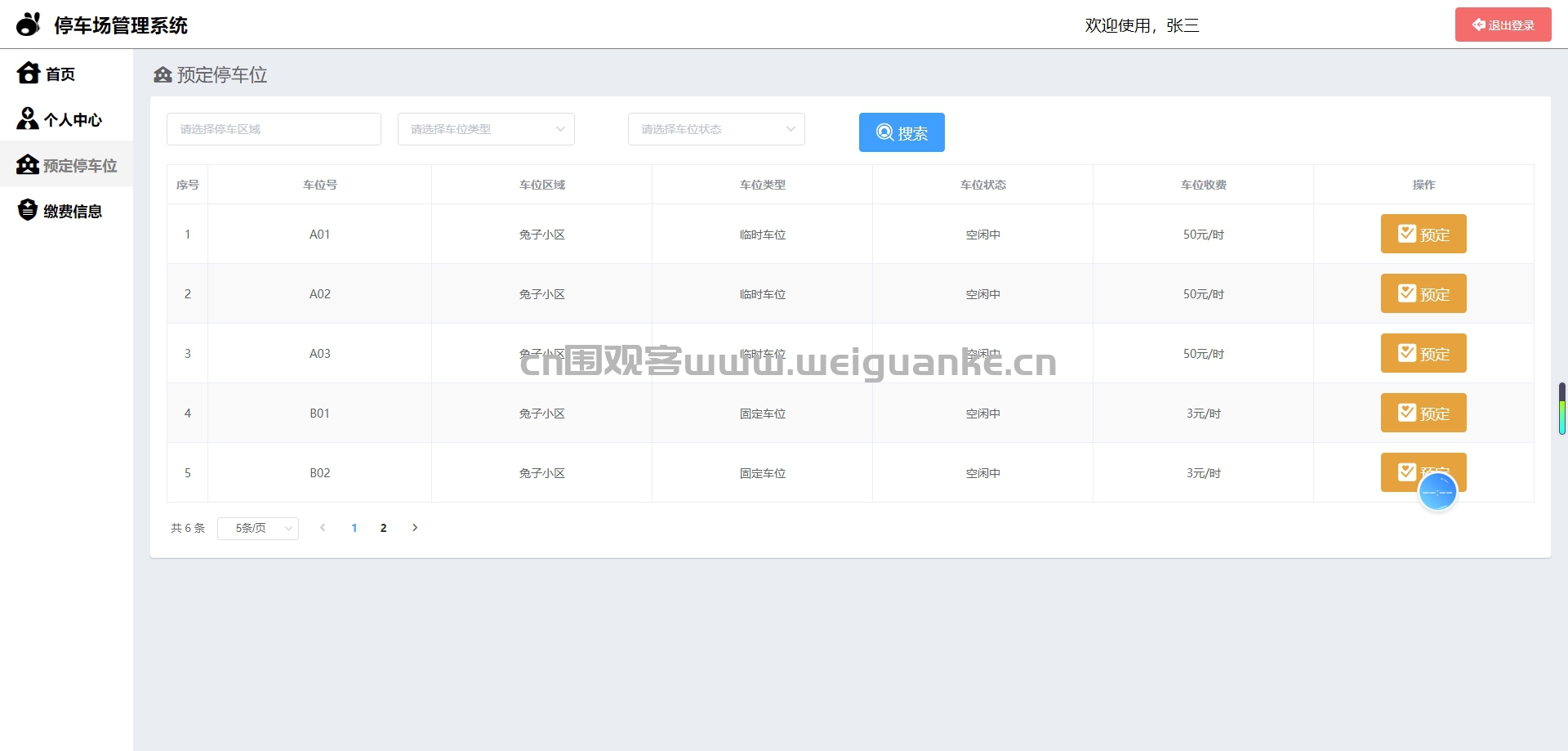
Task: Click 固定车位 in the B01 row
Action: tap(763, 413)
